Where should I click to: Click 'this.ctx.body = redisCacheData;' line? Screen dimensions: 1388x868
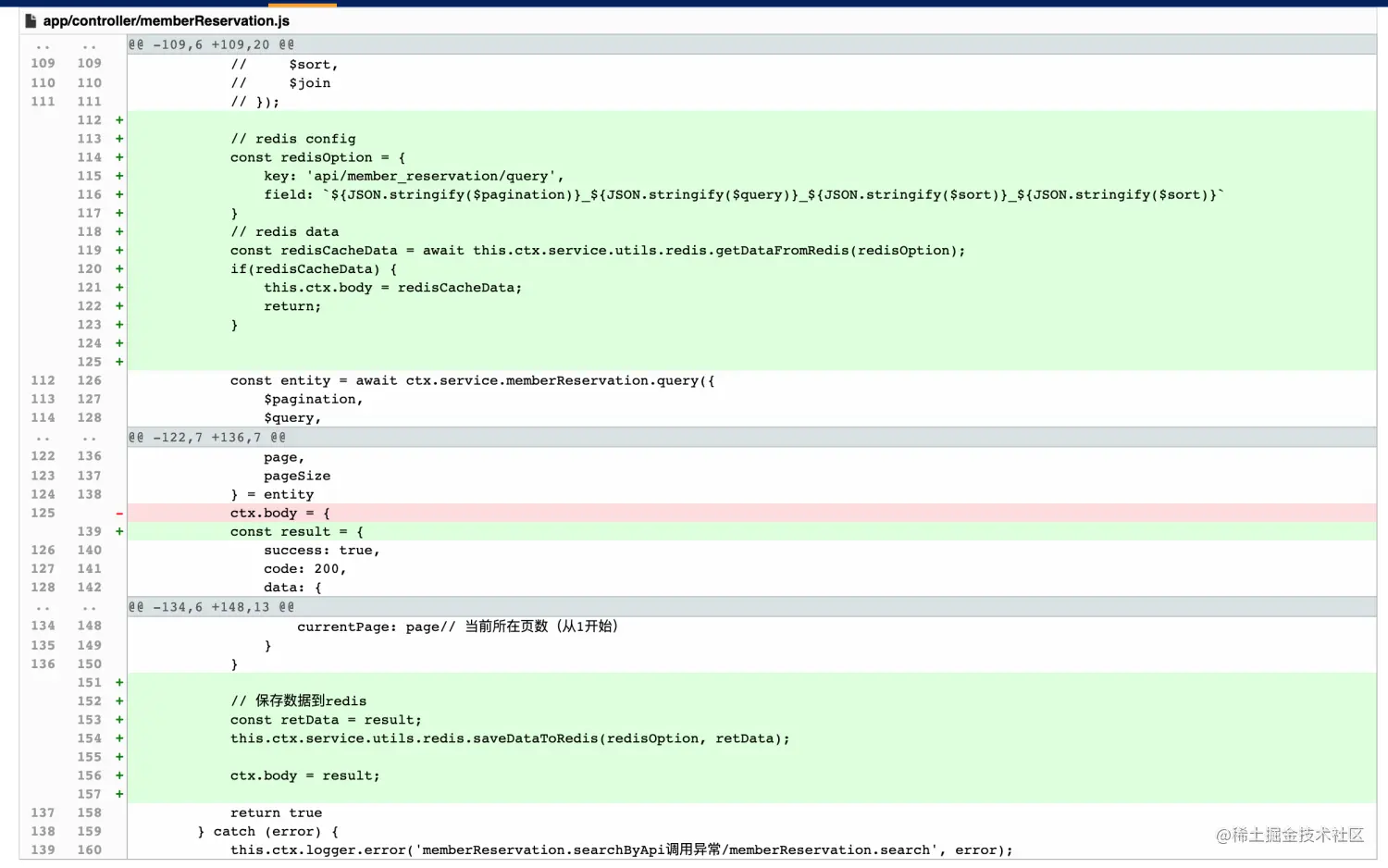[x=393, y=287]
